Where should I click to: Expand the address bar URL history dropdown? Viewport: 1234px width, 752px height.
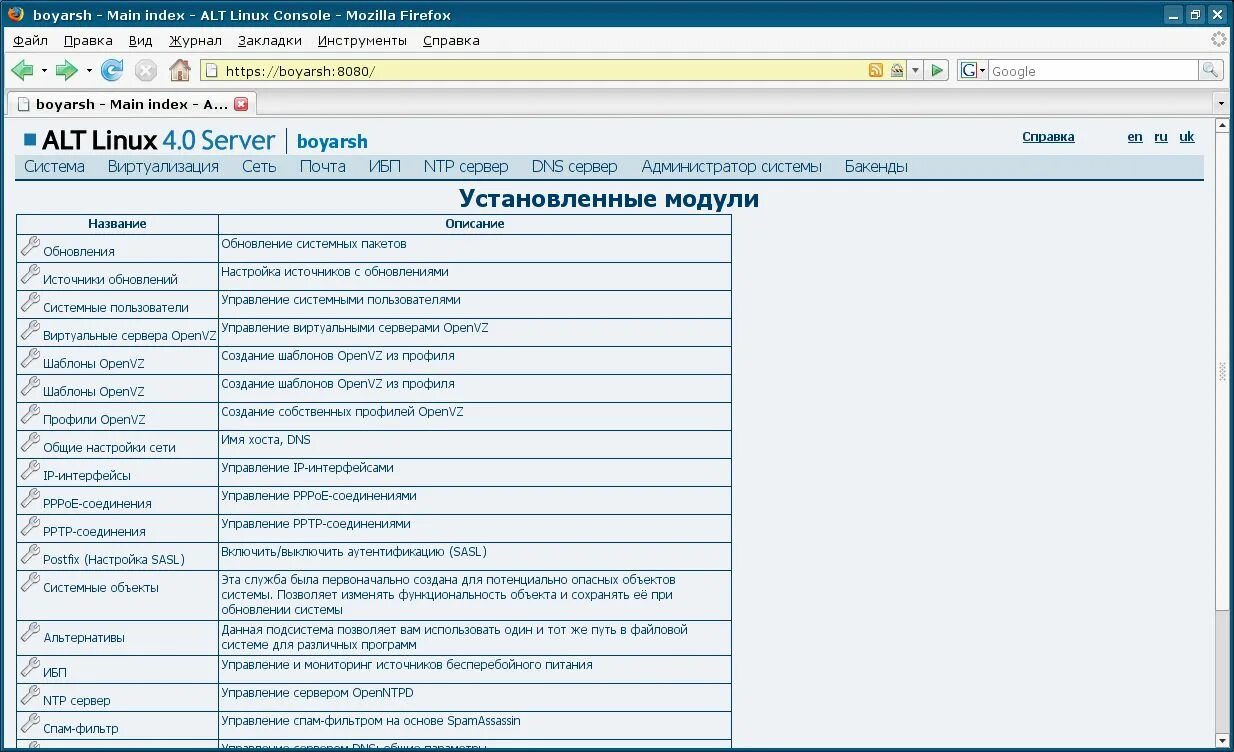click(x=915, y=70)
